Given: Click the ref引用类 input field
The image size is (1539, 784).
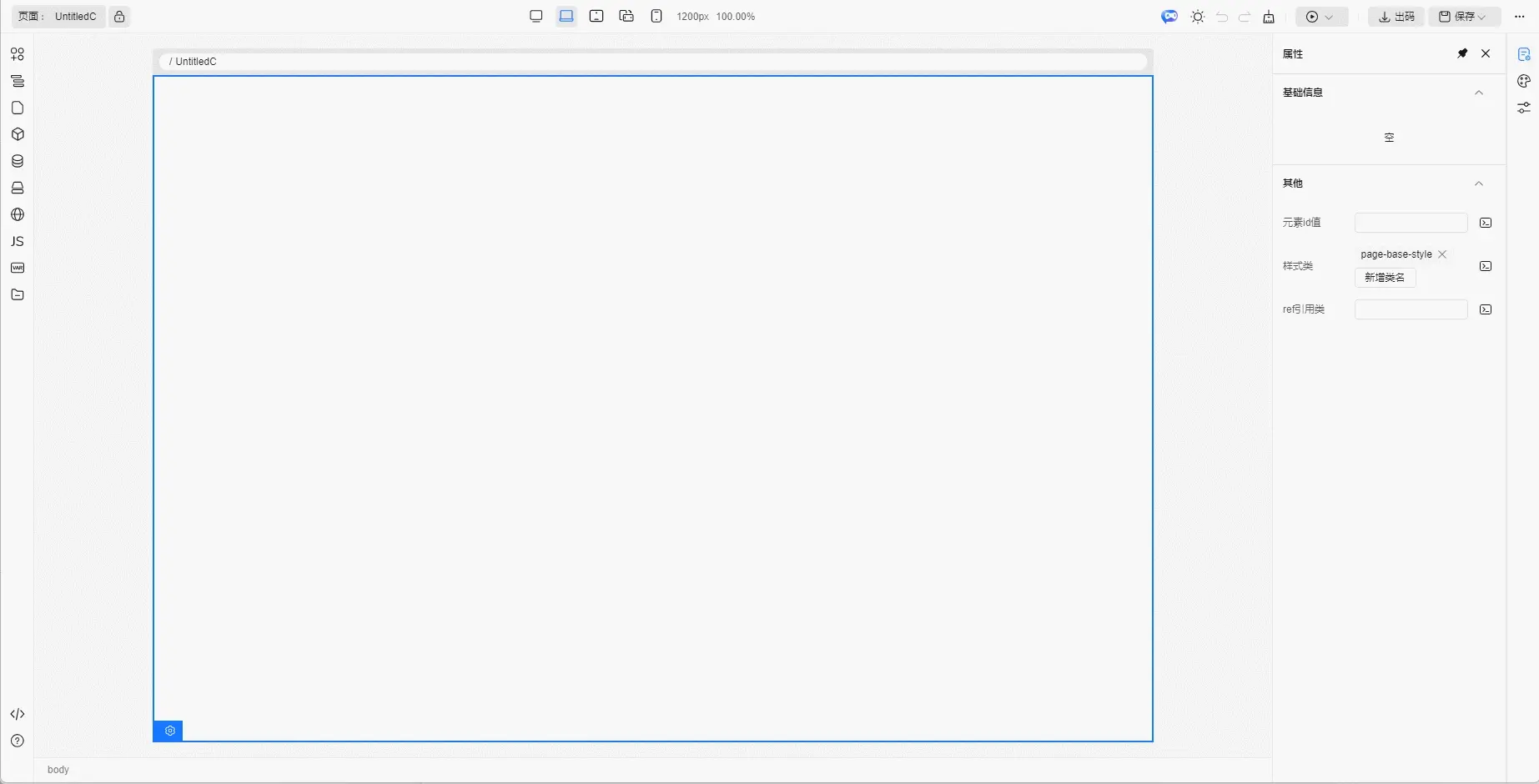Looking at the screenshot, I should tap(1411, 309).
